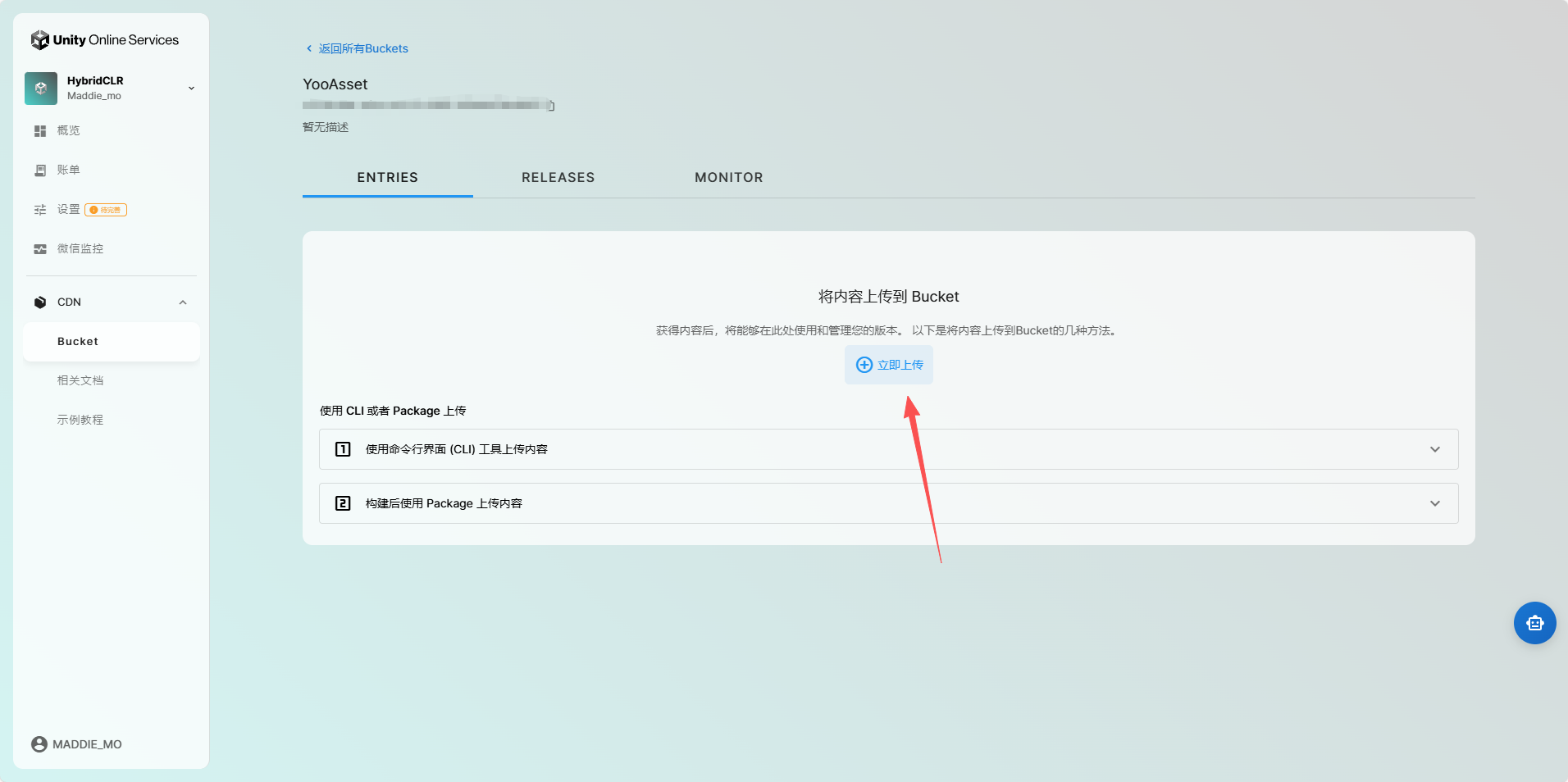
Task: Switch to the ENTRIES tab
Action: click(x=388, y=178)
